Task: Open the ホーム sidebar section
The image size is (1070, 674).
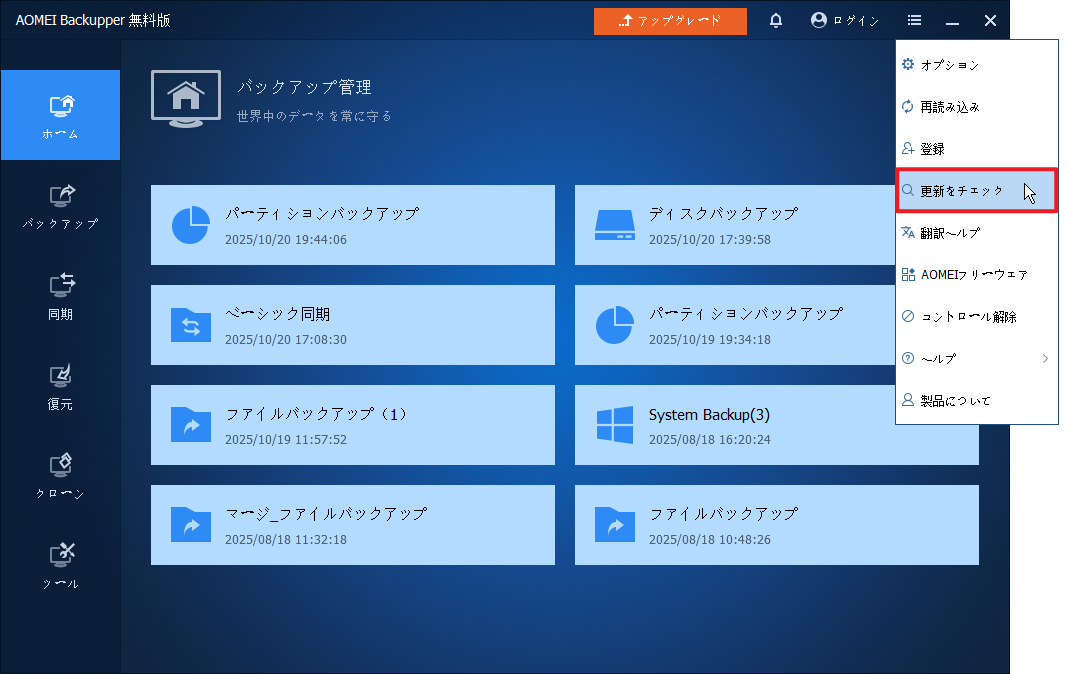Action: click(x=60, y=115)
